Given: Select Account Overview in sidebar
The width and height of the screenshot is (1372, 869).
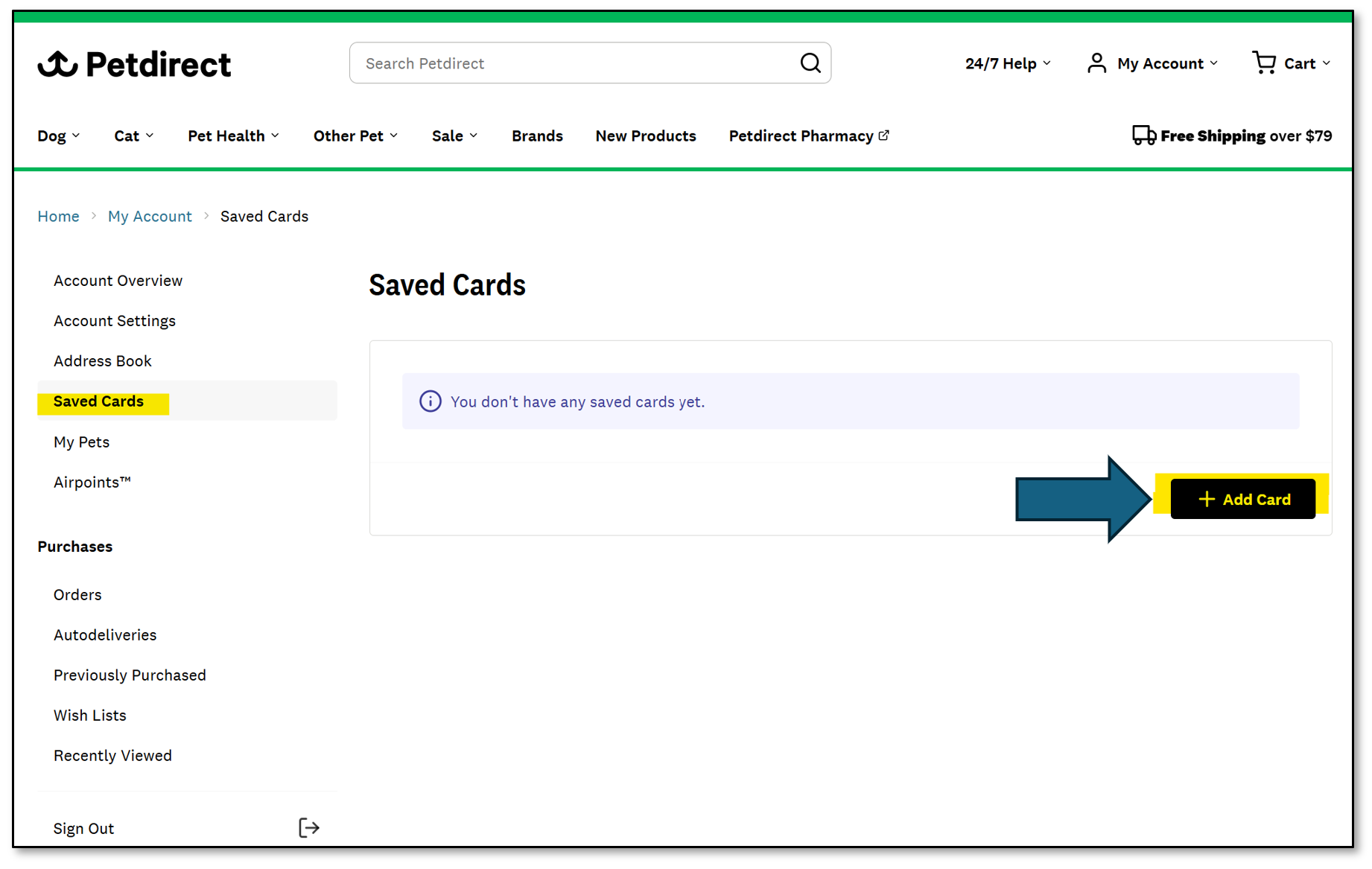Looking at the screenshot, I should pyautogui.click(x=118, y=281).
